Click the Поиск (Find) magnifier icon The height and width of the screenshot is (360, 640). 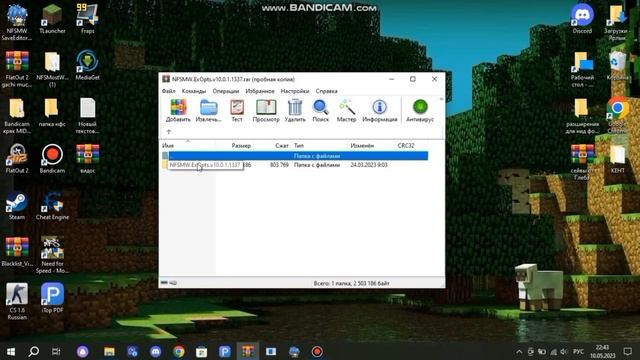(x=320, y=111)
